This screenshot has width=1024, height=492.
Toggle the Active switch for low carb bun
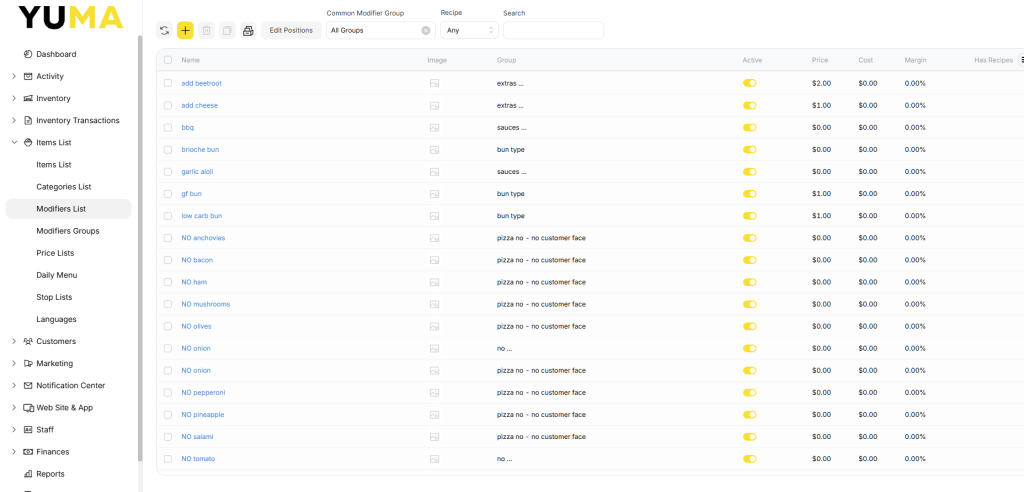click(749, 216)
